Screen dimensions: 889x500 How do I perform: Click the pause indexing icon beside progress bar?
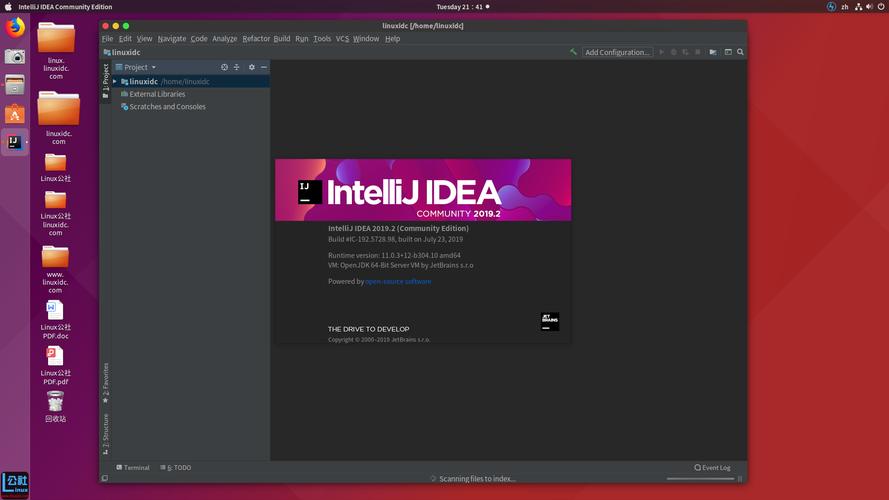click(x=740, y=478)
